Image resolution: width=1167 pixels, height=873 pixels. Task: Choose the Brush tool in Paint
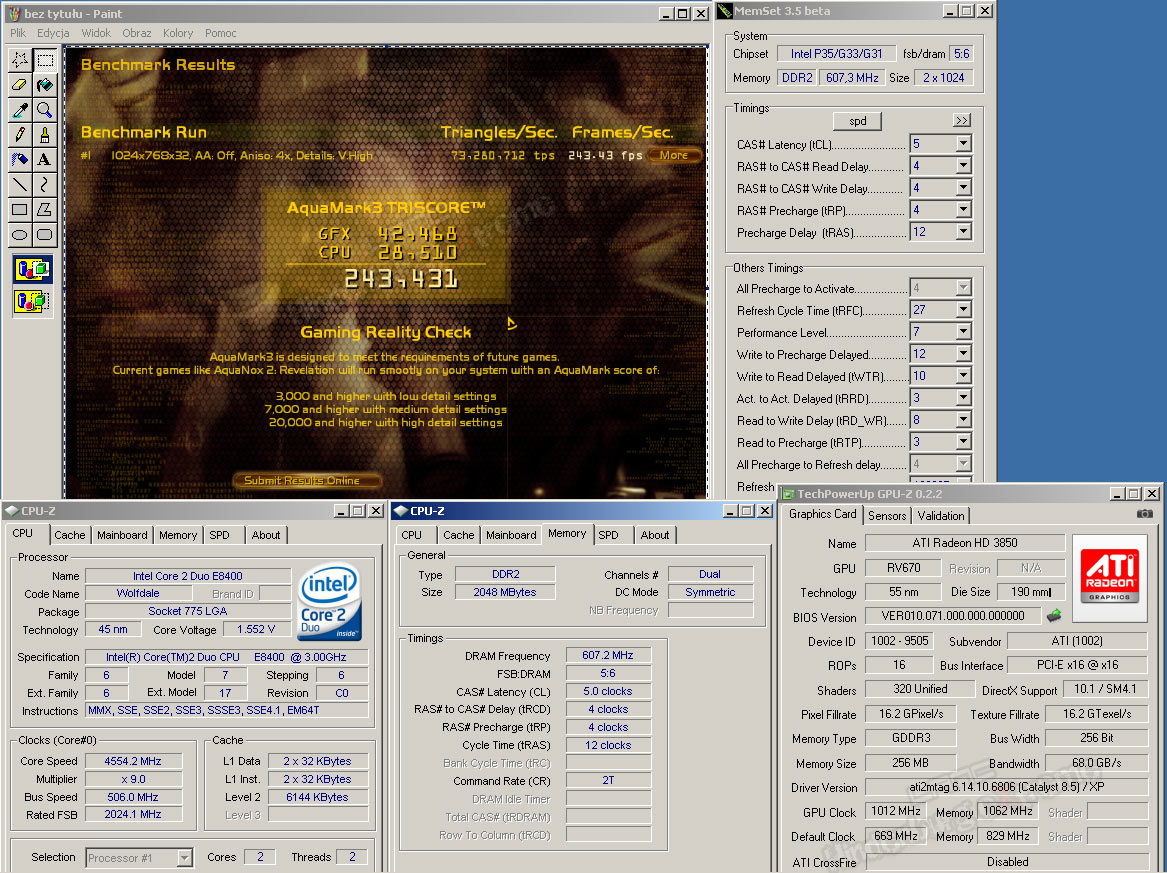click(45, 135)
